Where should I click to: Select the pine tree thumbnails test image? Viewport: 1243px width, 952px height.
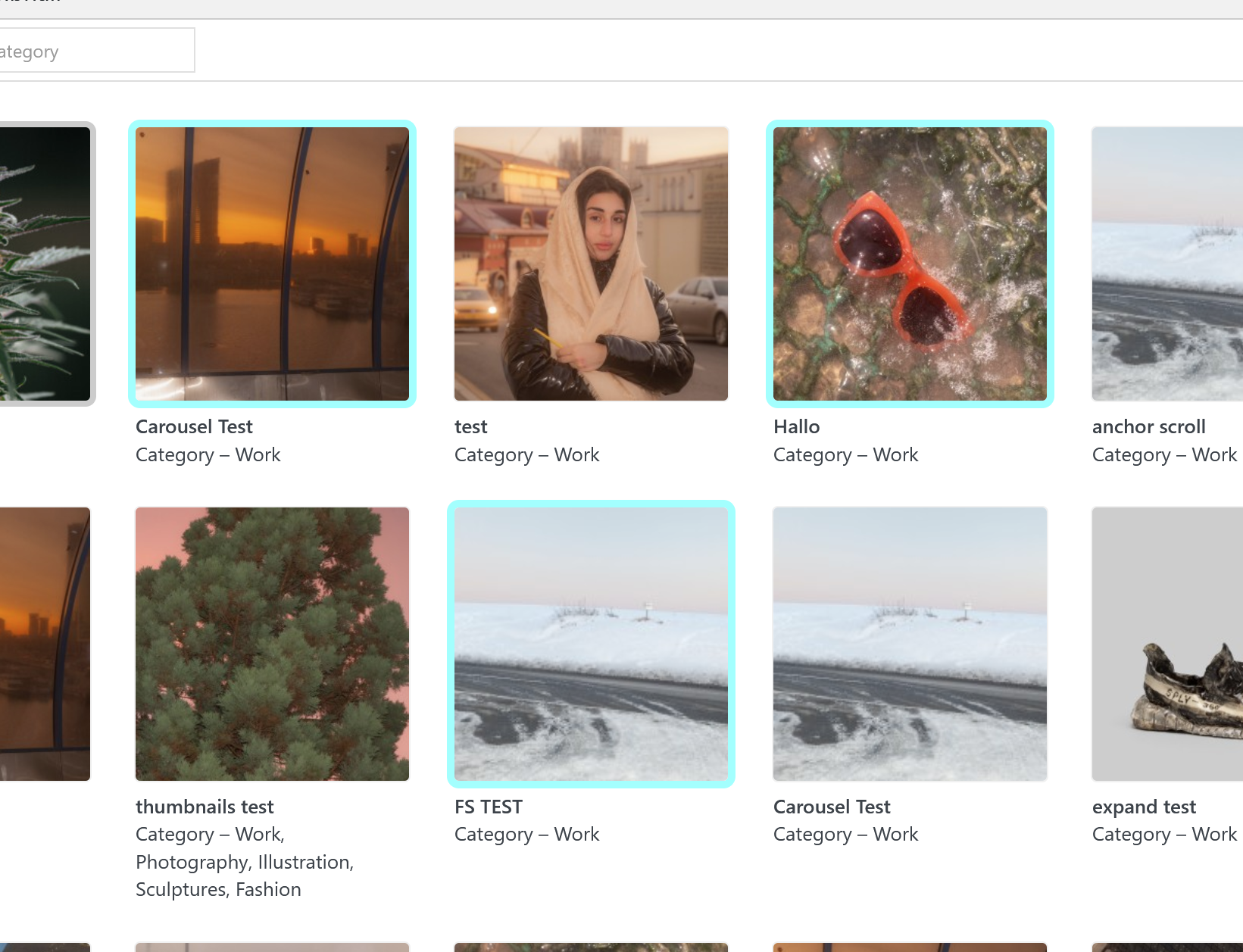pos(272,644)
